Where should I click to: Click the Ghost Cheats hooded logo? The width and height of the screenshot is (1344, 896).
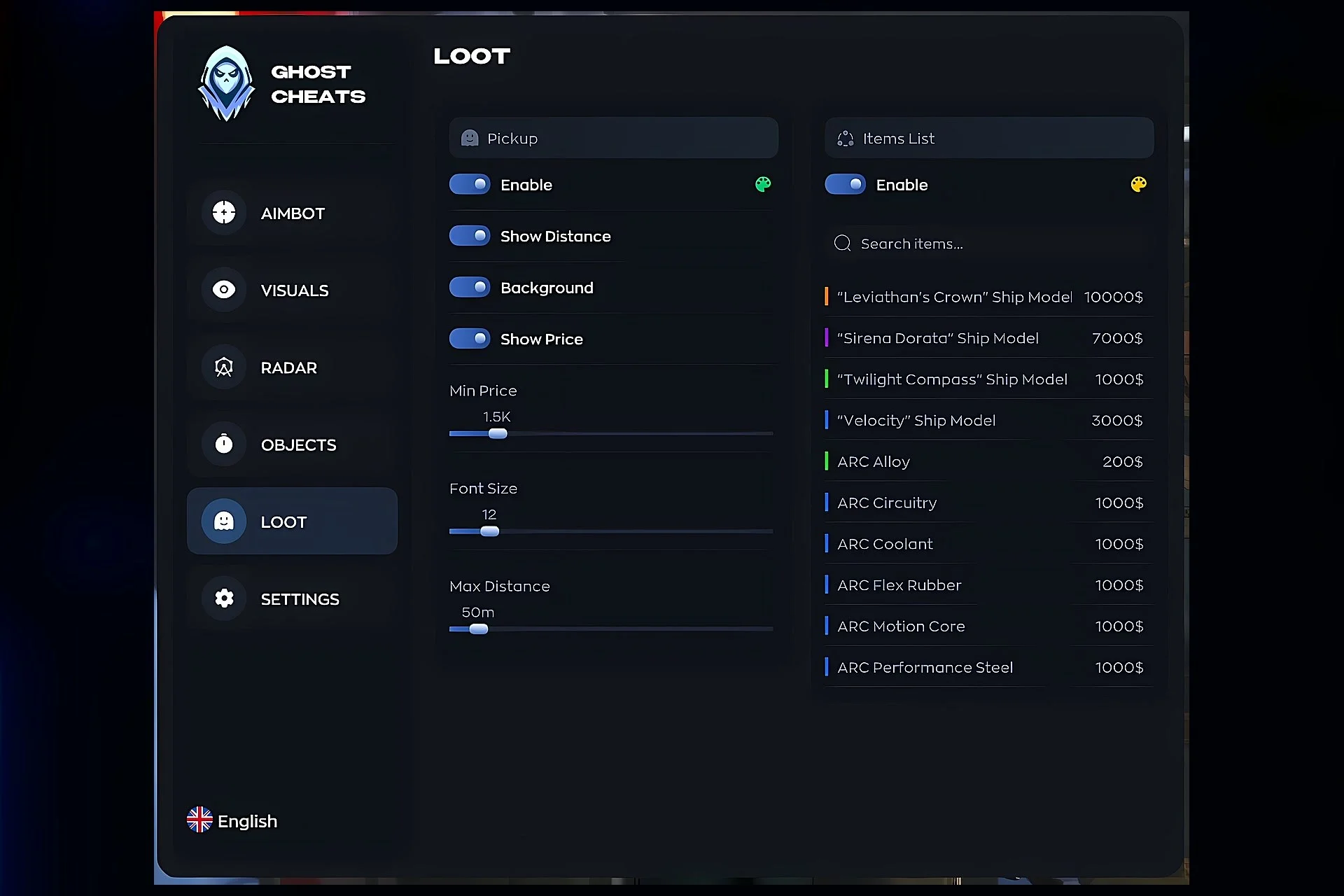pyautogui.click(x=226, y=84)
